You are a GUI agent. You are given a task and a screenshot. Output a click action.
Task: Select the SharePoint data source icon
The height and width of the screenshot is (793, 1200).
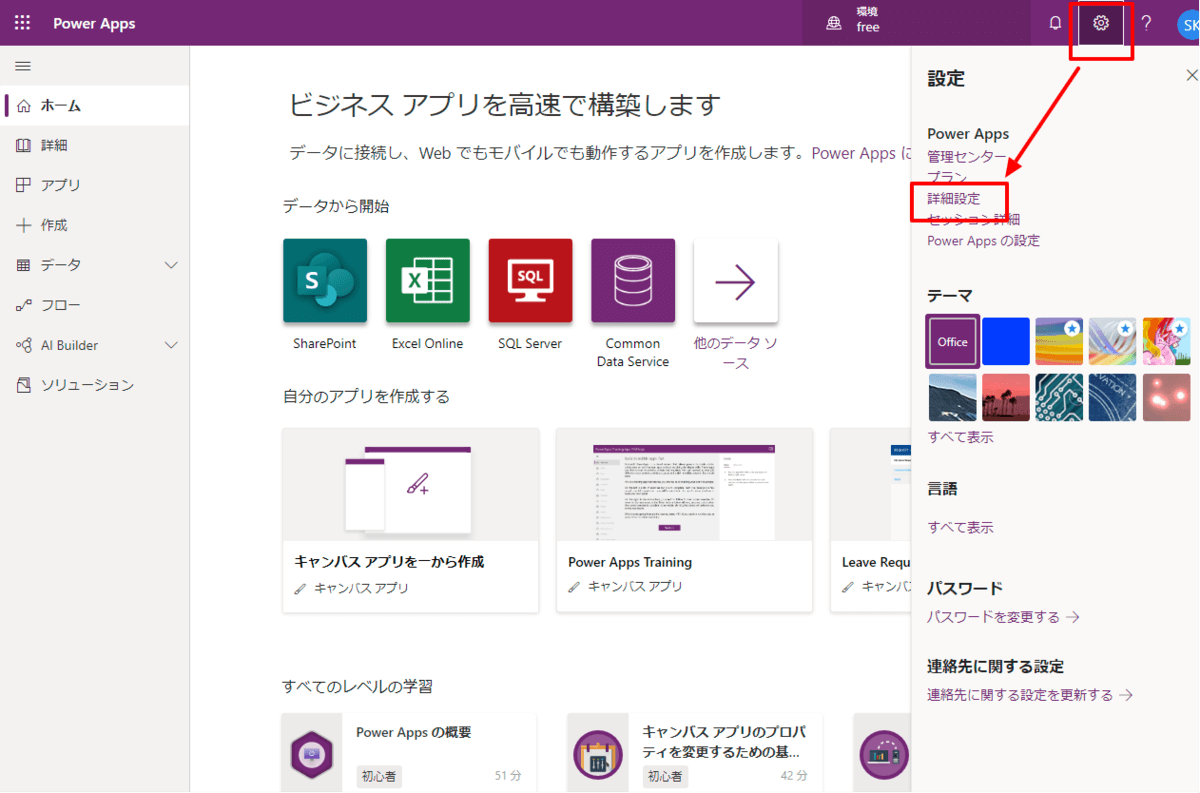pos(325,281)
